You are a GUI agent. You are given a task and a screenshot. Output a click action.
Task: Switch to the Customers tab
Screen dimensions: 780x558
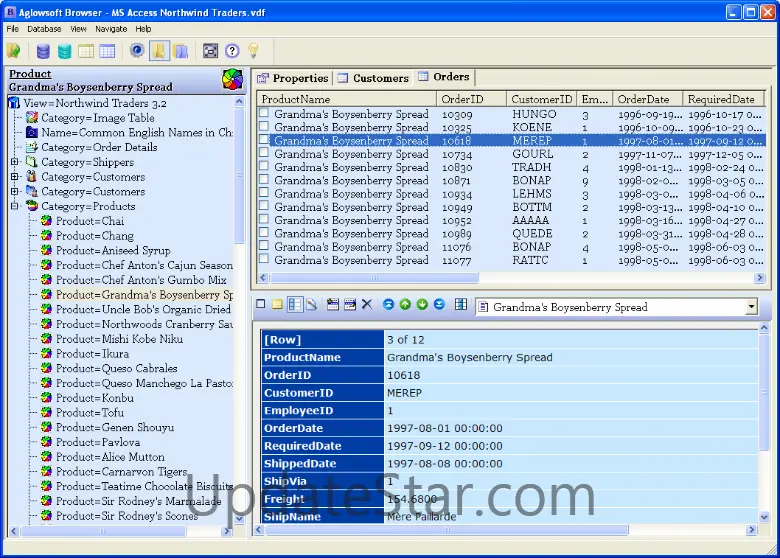click(x=373, y=78)
